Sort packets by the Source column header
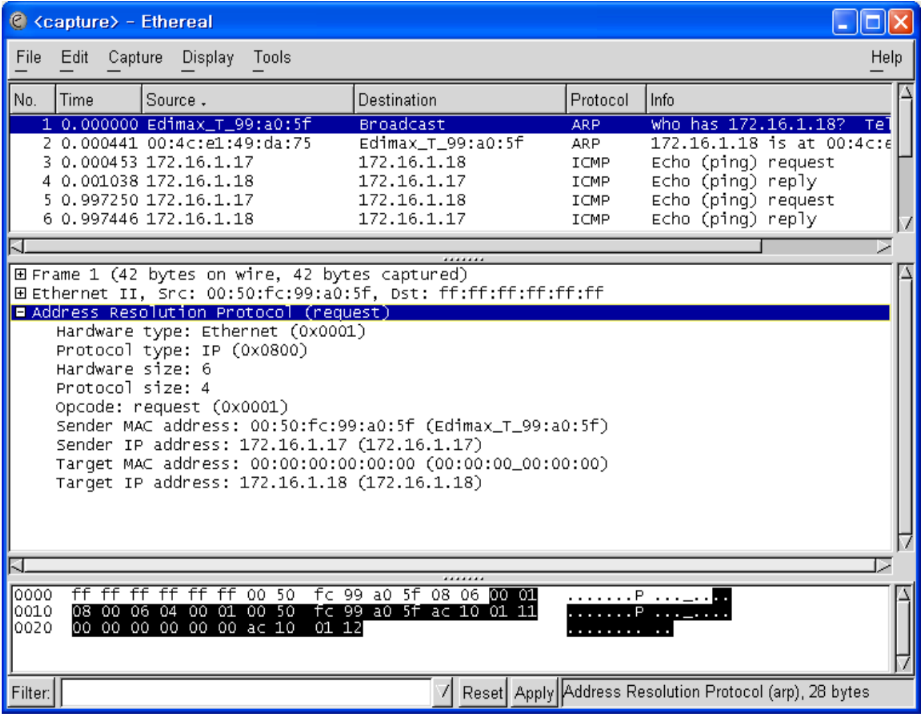 coord(248,99)
